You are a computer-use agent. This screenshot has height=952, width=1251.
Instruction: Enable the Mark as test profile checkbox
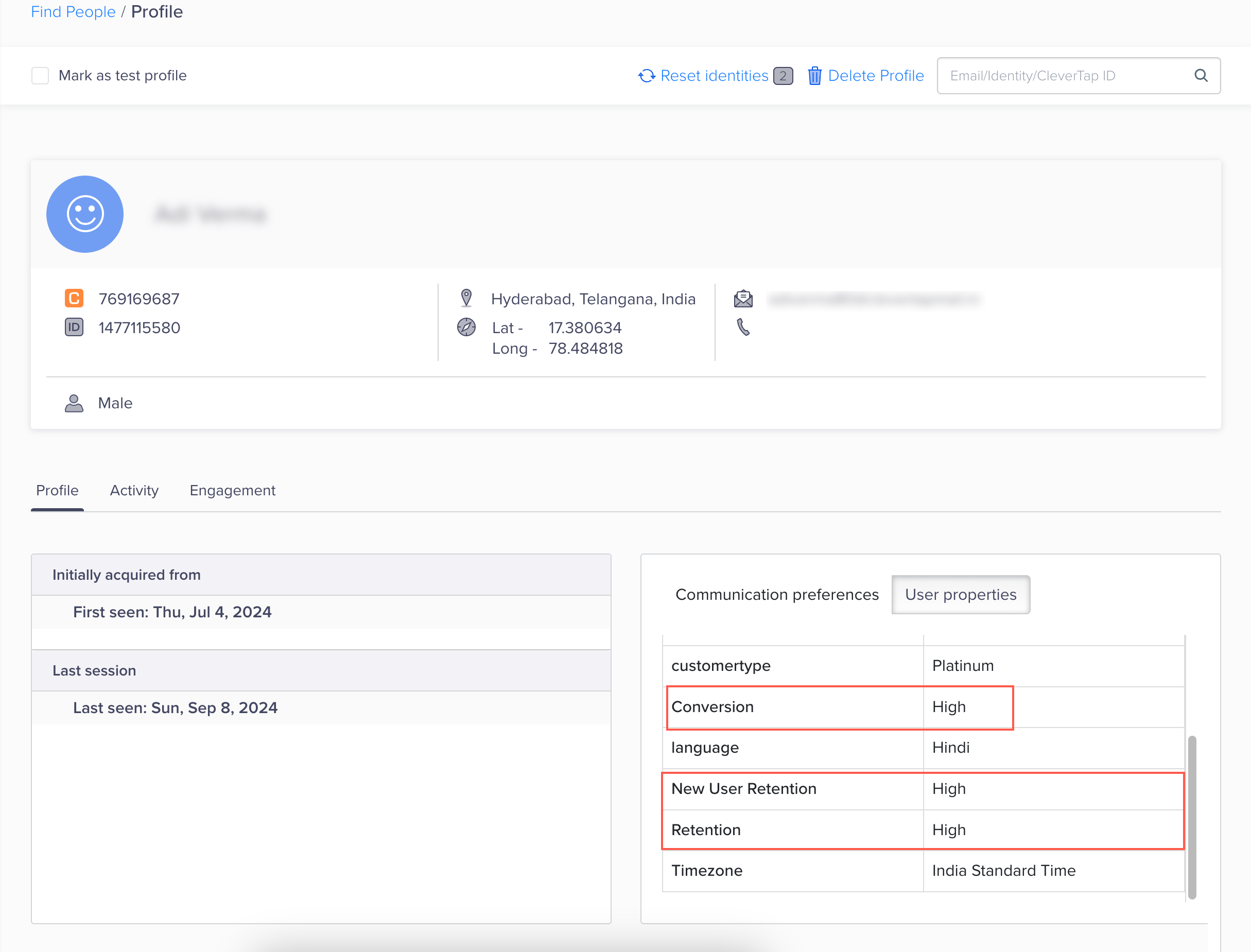click(x=40, y=75)
